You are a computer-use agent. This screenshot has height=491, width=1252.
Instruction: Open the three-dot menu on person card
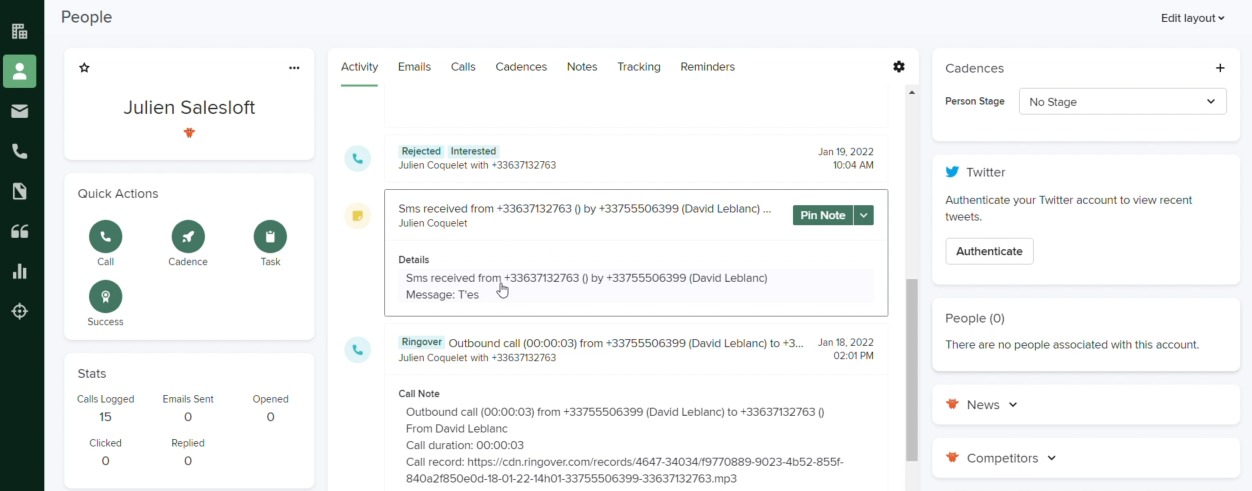pos(294,68)
